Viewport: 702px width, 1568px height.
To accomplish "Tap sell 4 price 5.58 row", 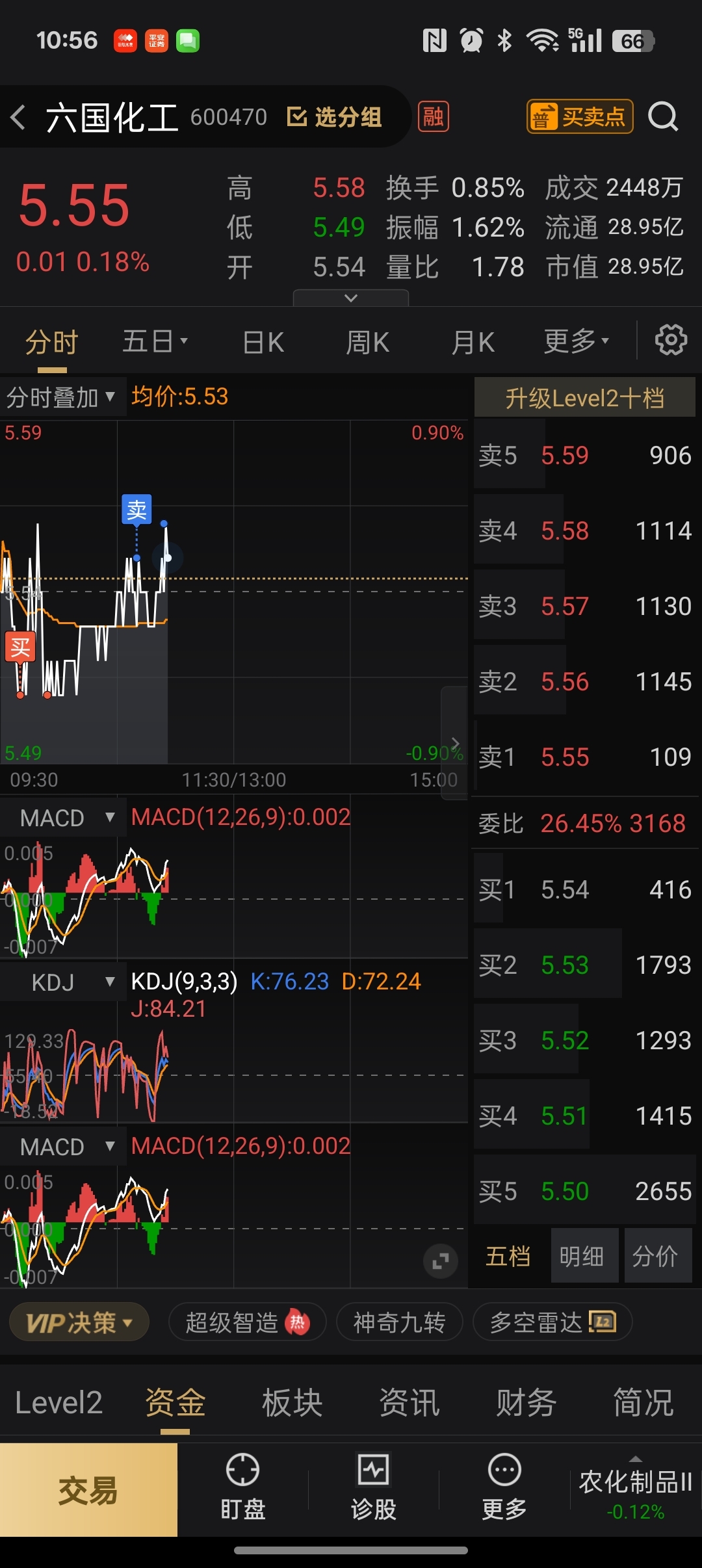I will [585, 530].
